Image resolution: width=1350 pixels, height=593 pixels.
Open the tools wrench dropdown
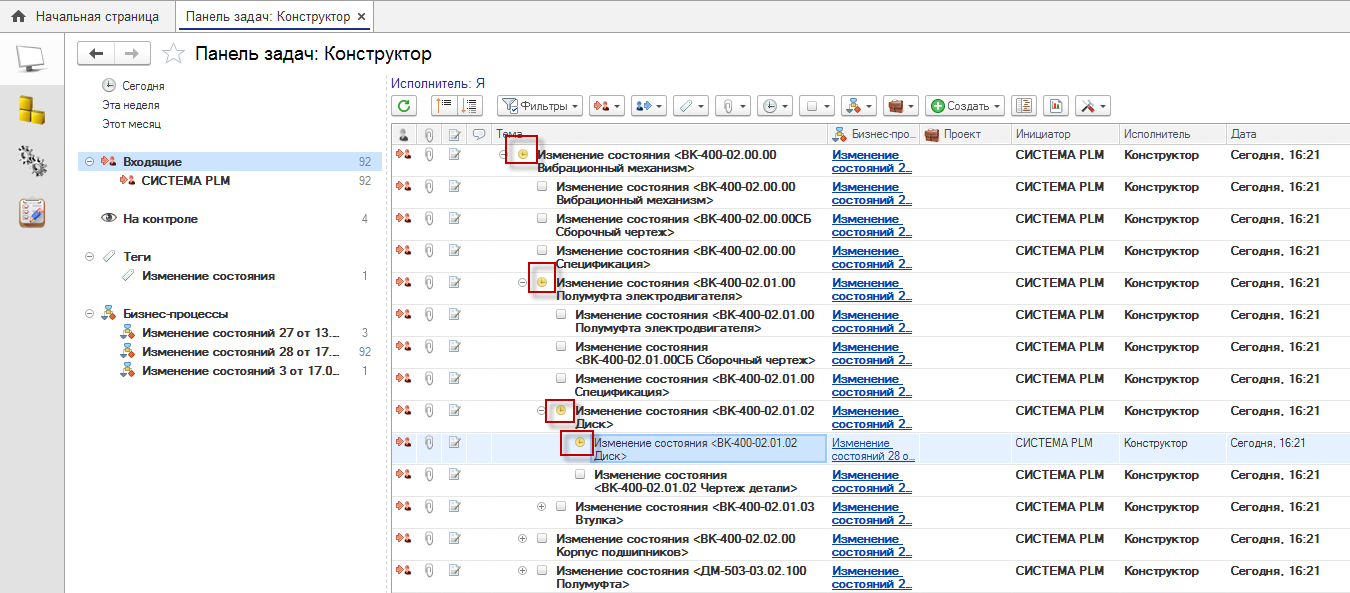[x=1092, y=106]
